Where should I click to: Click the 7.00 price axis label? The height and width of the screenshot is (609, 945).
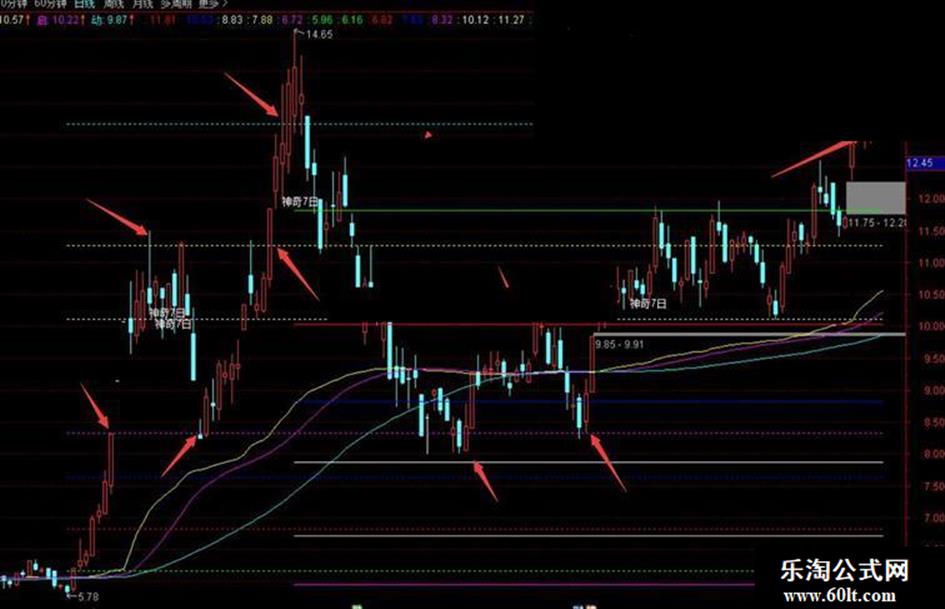[934, 517]
